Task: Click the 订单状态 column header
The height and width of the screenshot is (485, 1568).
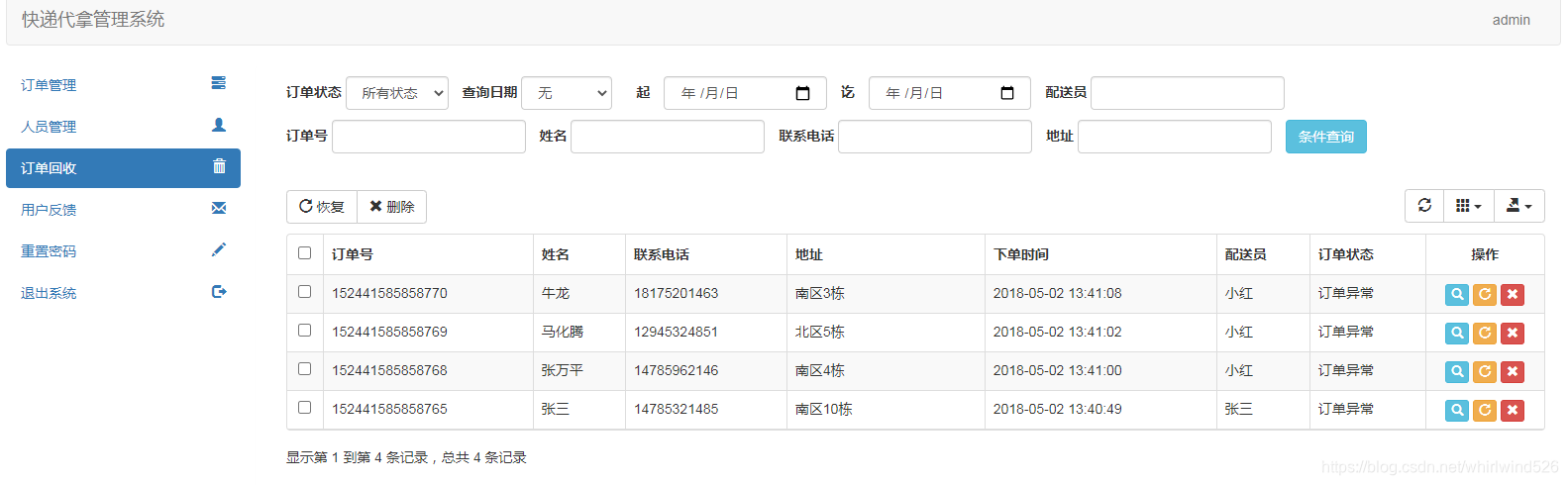Action: [x=1345, y=254]
